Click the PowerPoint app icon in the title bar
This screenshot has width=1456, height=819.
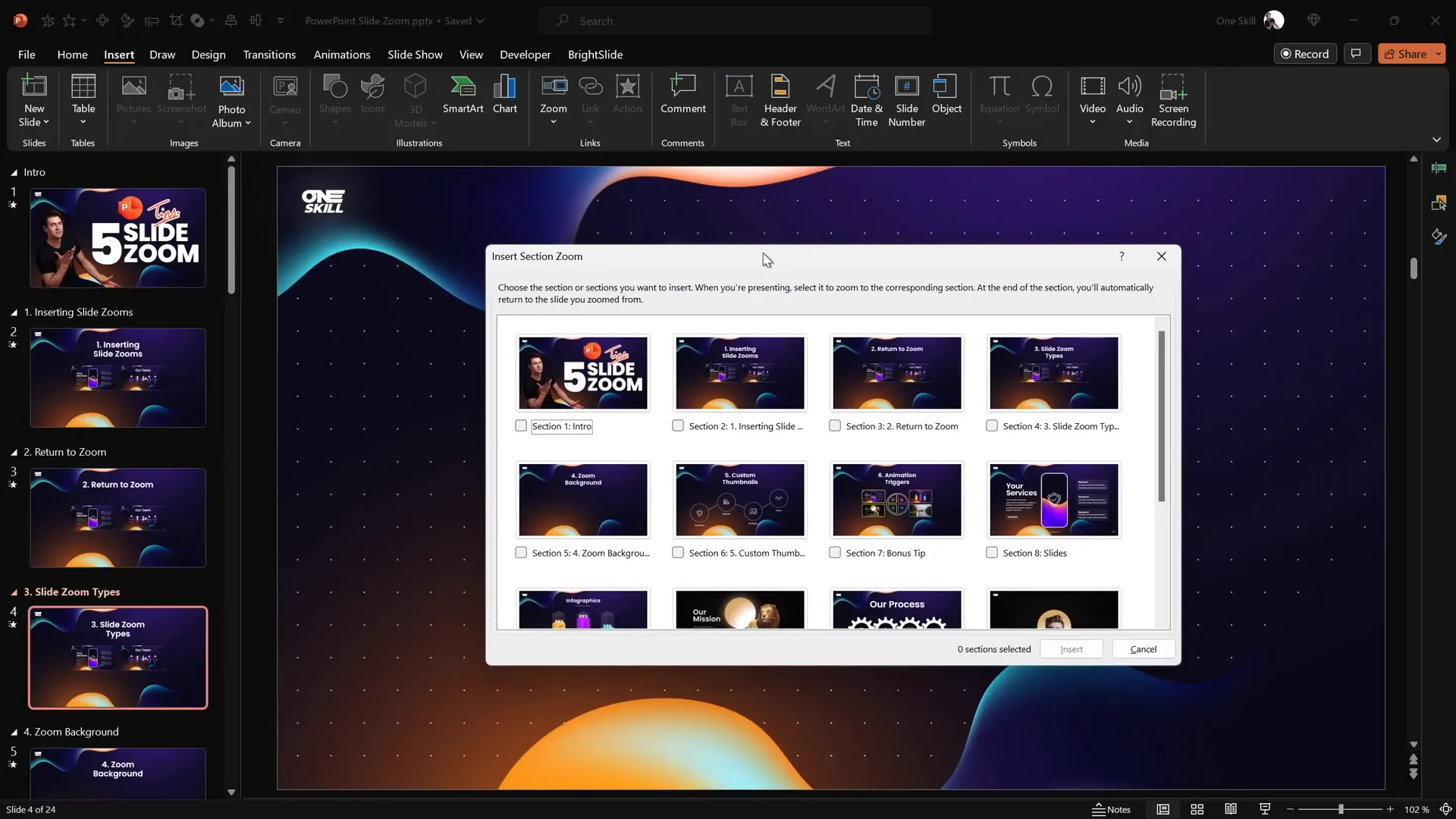[20, 20]
